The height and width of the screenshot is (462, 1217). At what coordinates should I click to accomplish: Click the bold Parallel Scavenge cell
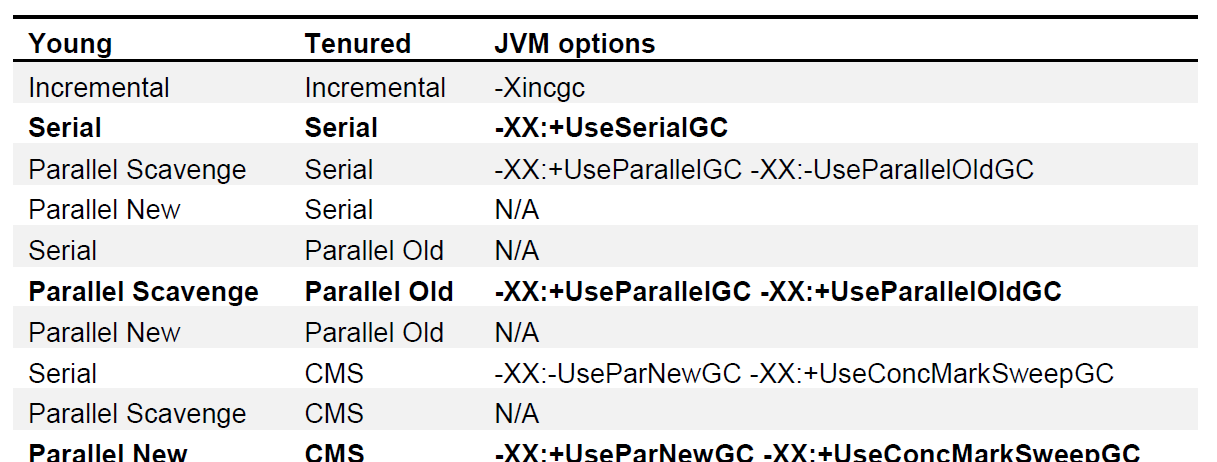144,292
